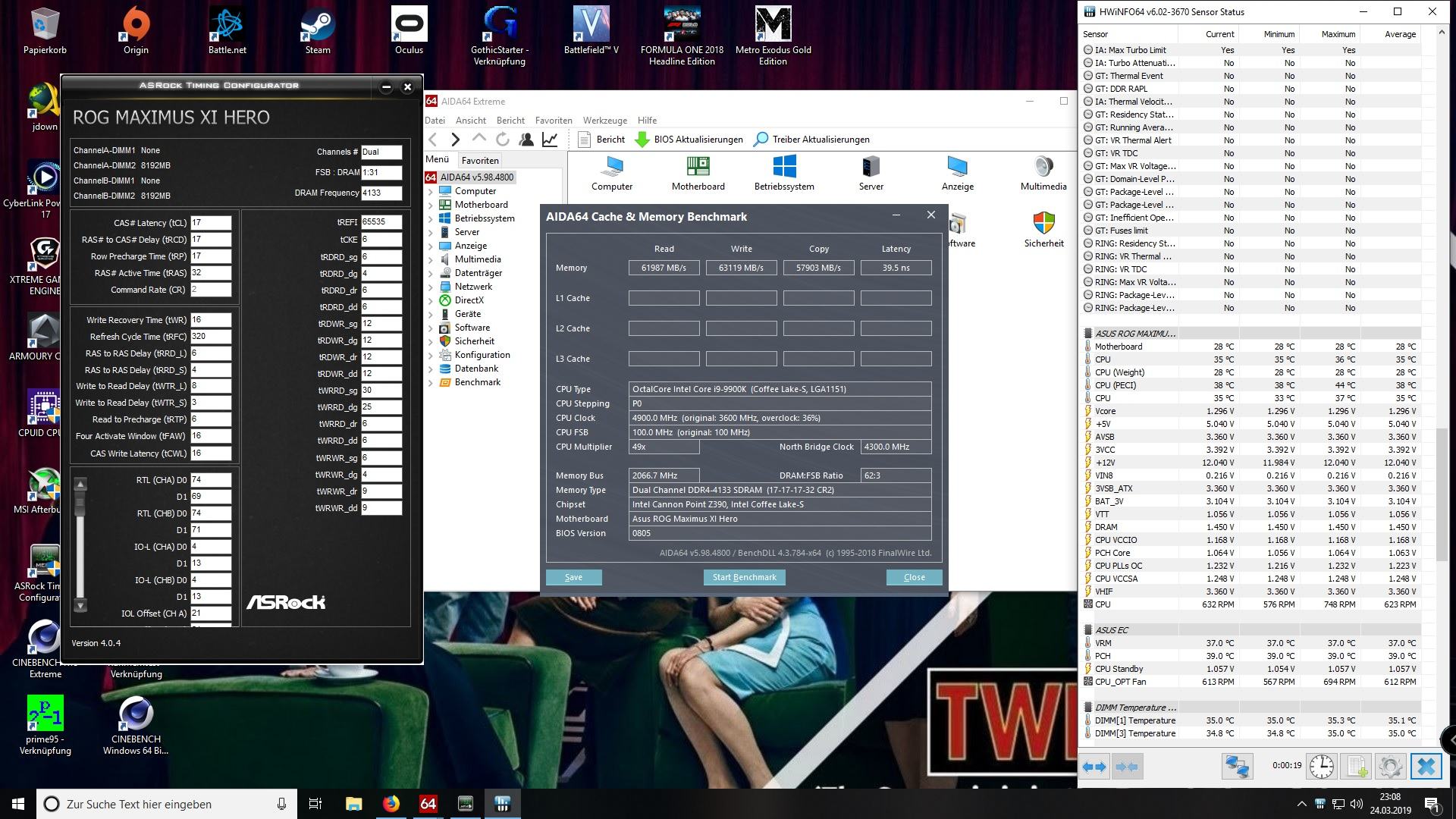Expand Computer tree node in AIDA64
This screenshot has height=819, width=1456.
[x=431, y=191]
